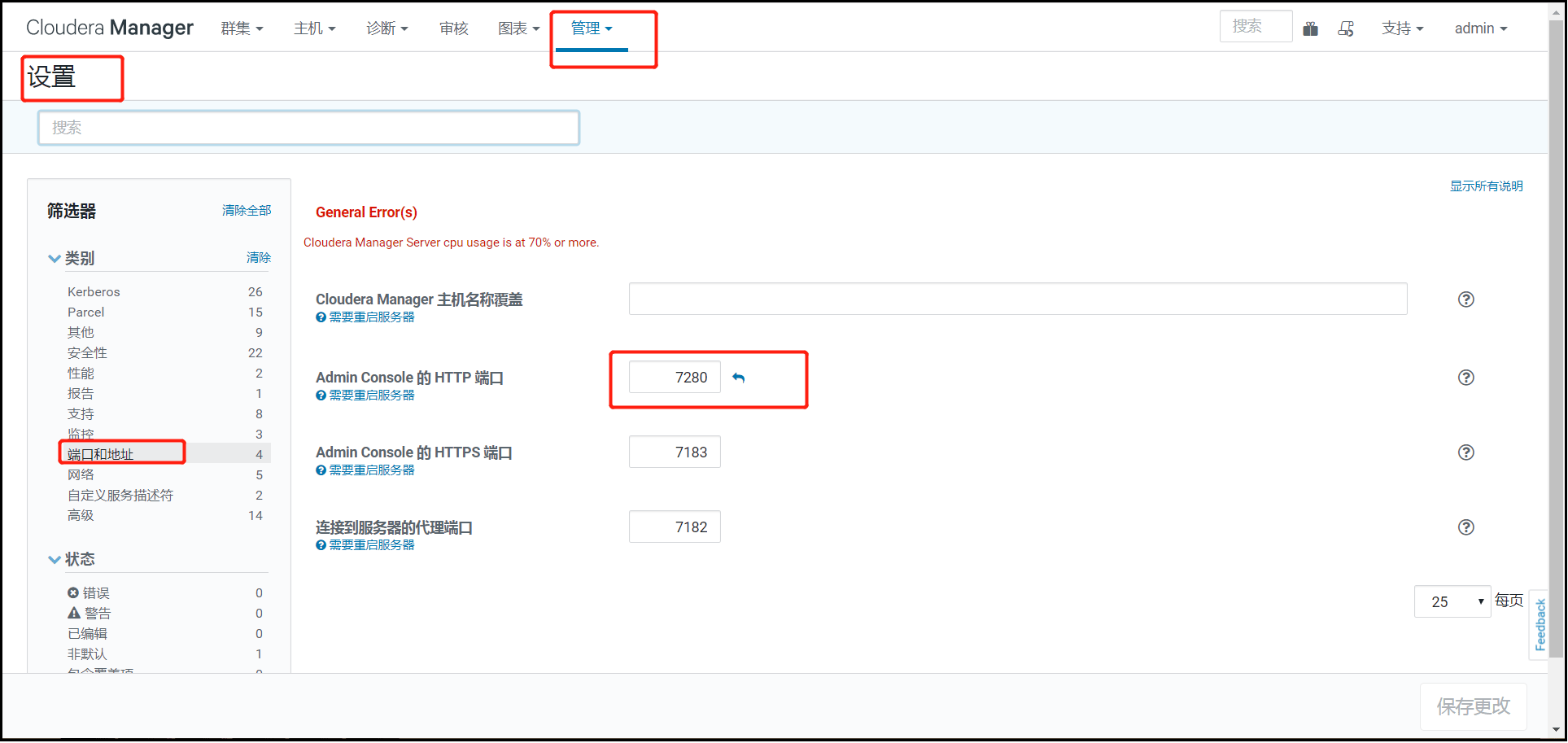Open the 诊断 menu
This screenshot has width=1568, height=743.
[x=387, y=28]
